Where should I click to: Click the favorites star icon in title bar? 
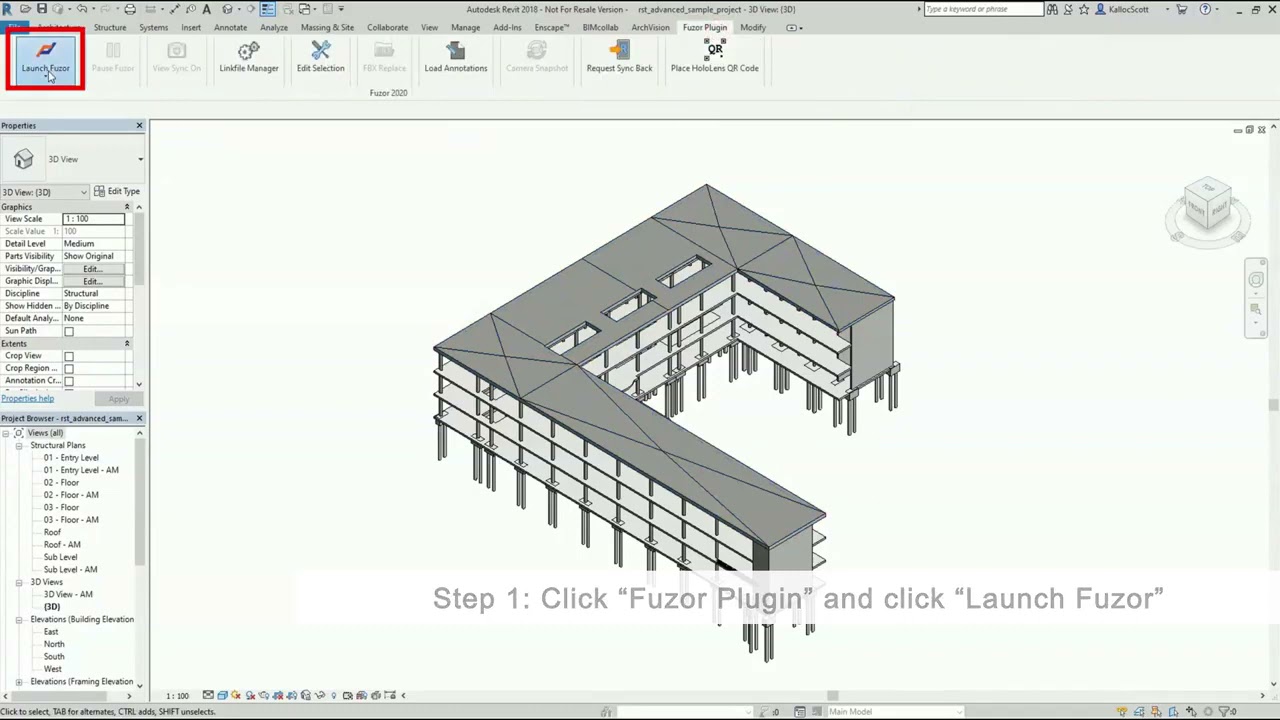[x=1083, y=9]
